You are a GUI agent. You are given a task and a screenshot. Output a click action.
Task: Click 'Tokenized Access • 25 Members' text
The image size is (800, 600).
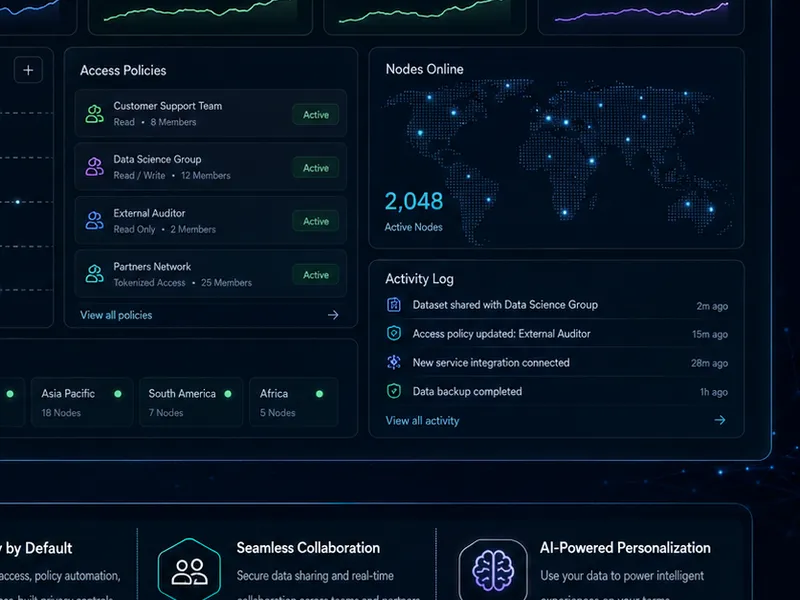183,283
